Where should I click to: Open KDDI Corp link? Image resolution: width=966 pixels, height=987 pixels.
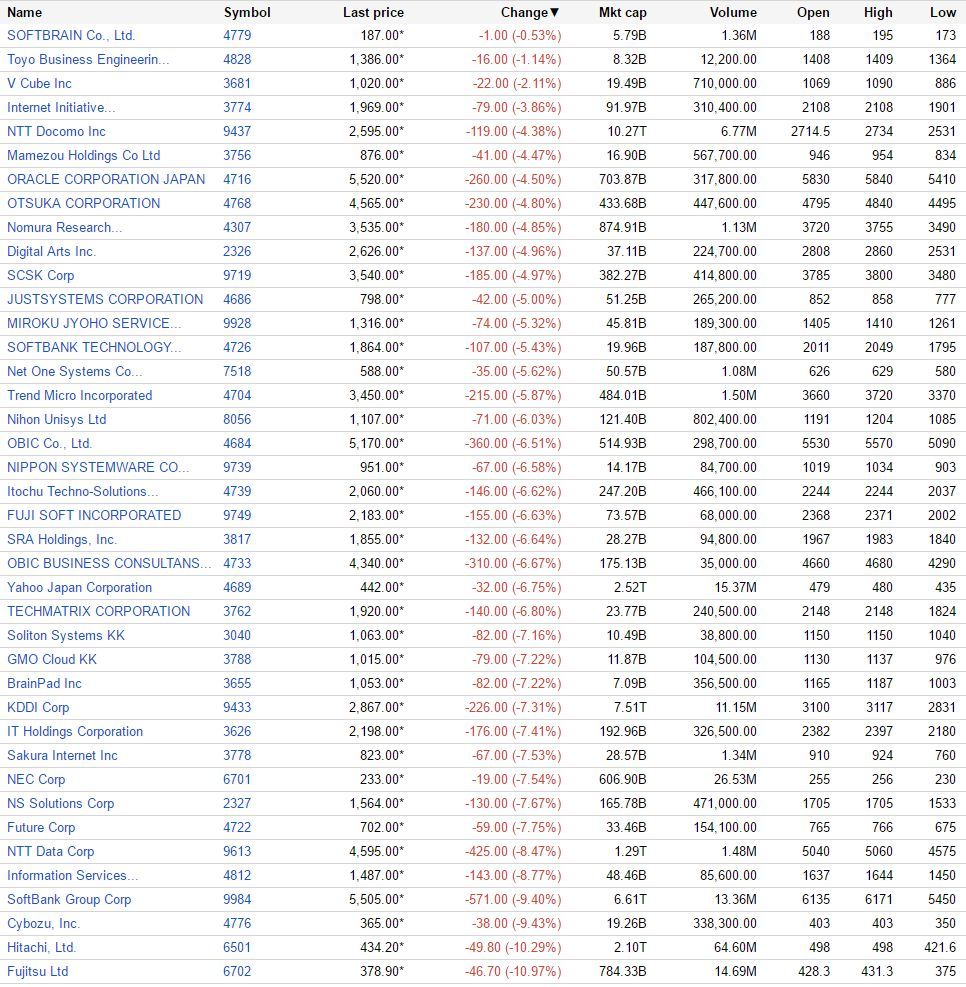(x=38, y=708)
